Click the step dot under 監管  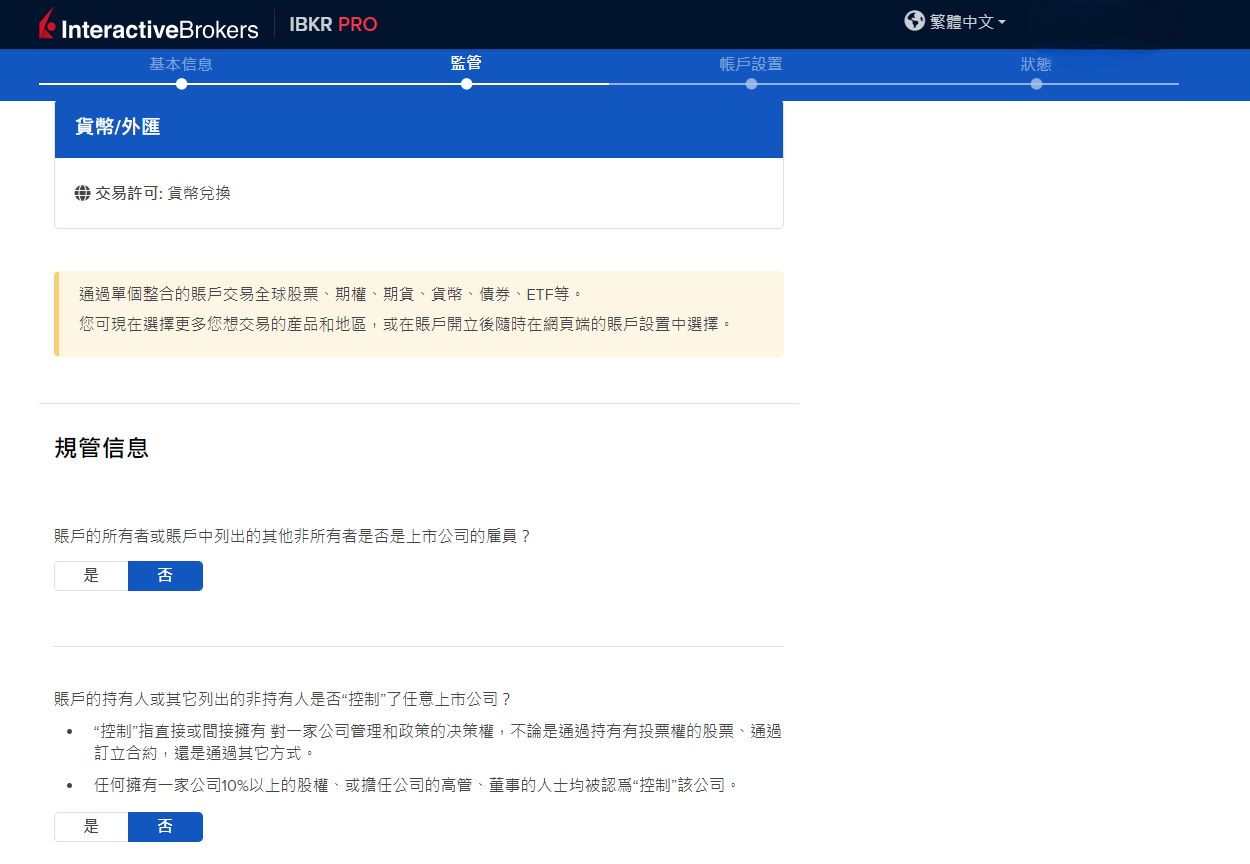click(x=466, y=84)
